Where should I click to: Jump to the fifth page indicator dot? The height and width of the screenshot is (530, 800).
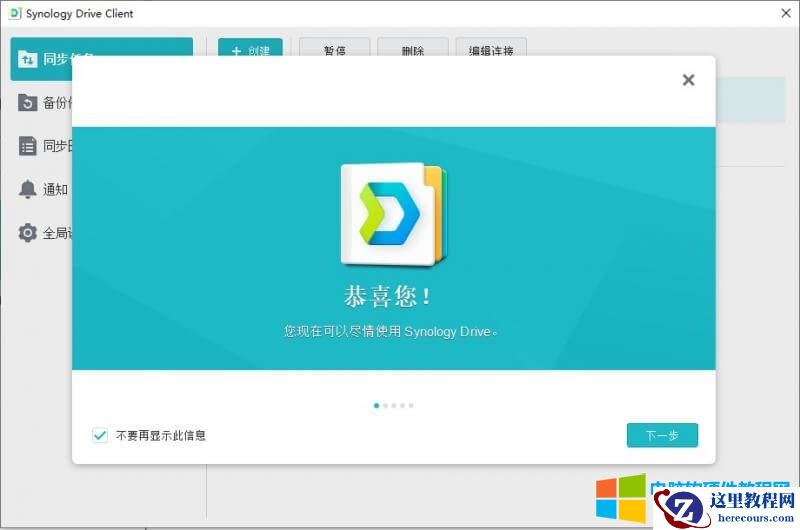(x=411, y=406)
